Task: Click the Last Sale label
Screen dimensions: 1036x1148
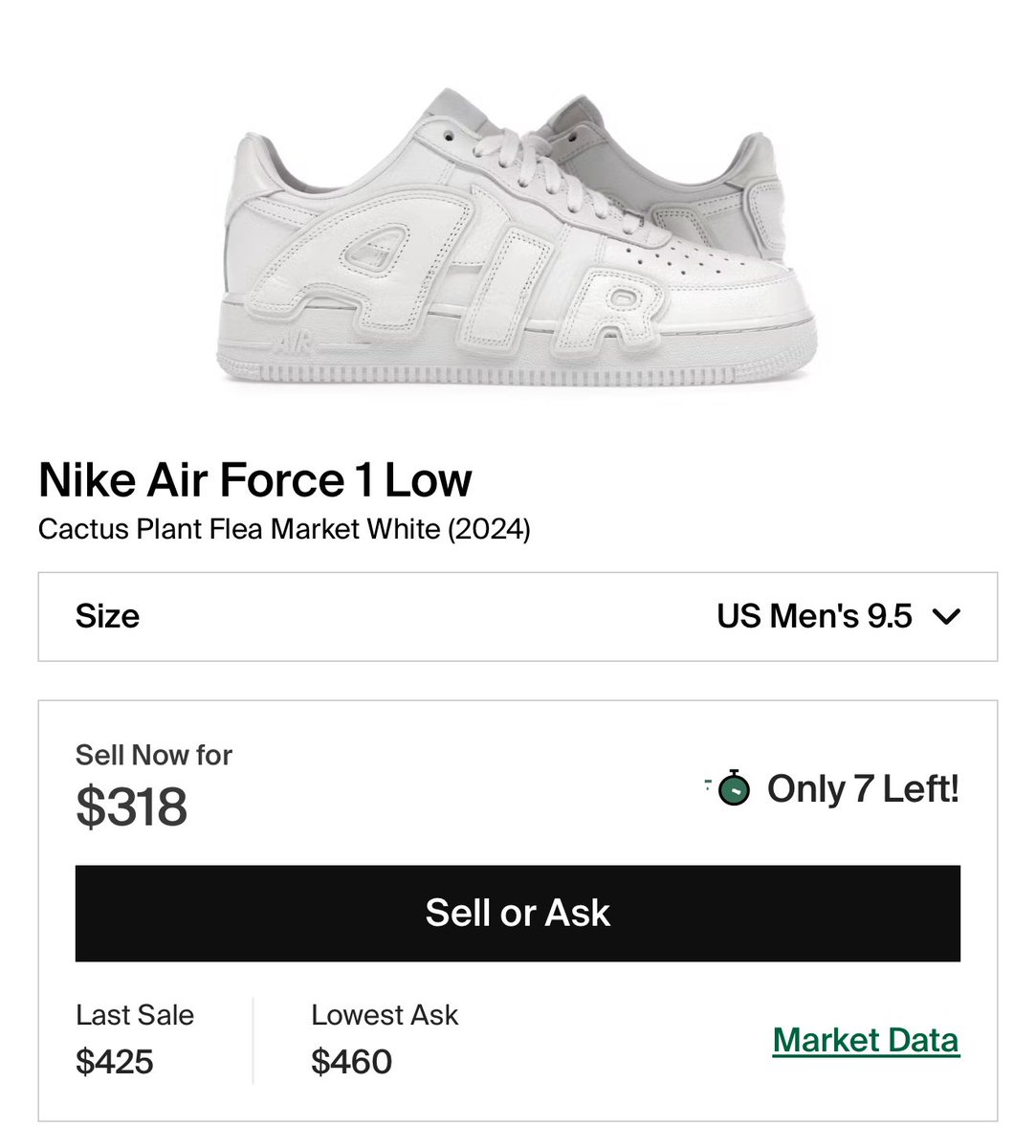Action: pyautogui.click(x=135, y=1015)
